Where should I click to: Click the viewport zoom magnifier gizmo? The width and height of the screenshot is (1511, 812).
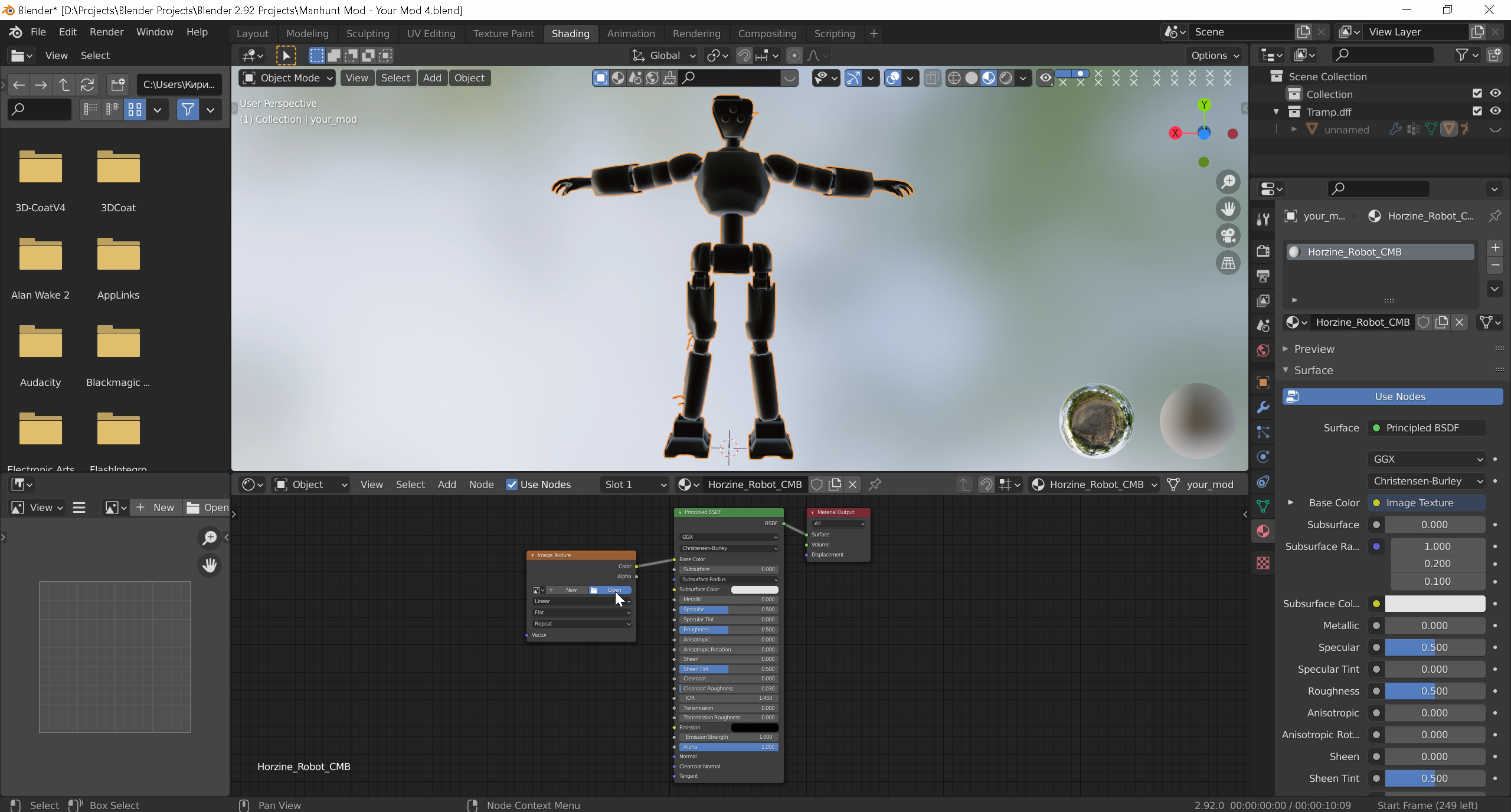[1228, 182]
